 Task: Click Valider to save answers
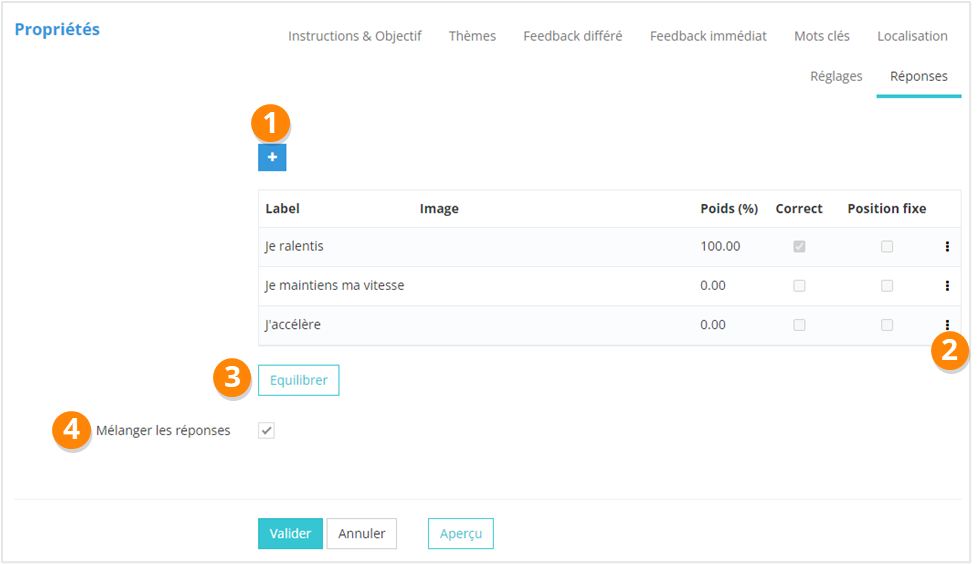290,534
